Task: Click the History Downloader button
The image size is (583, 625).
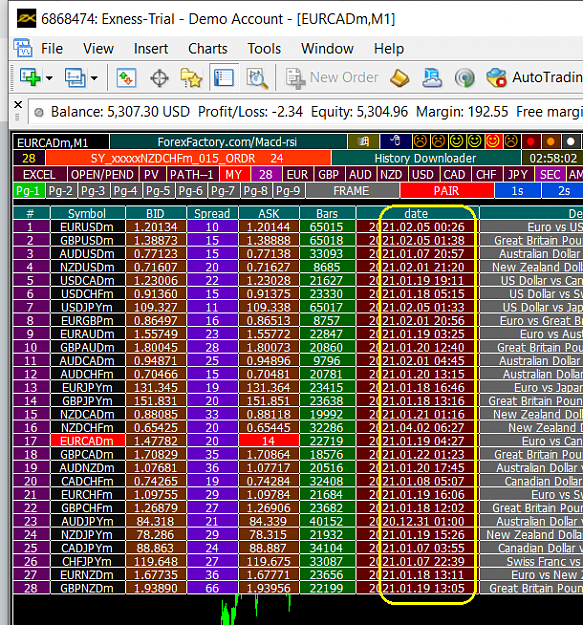Action: pos(426,158)
